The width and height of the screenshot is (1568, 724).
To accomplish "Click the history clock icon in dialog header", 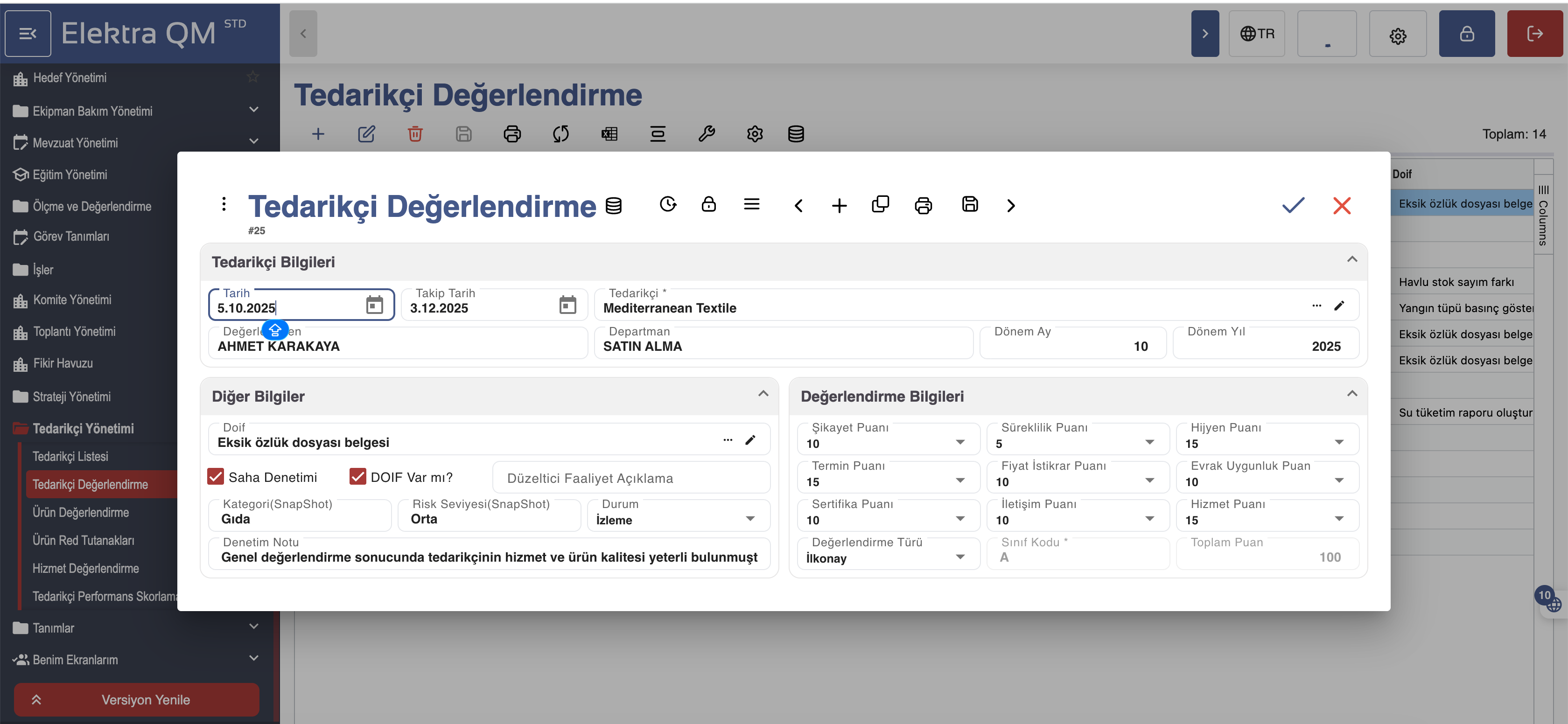I will (668, 204).
